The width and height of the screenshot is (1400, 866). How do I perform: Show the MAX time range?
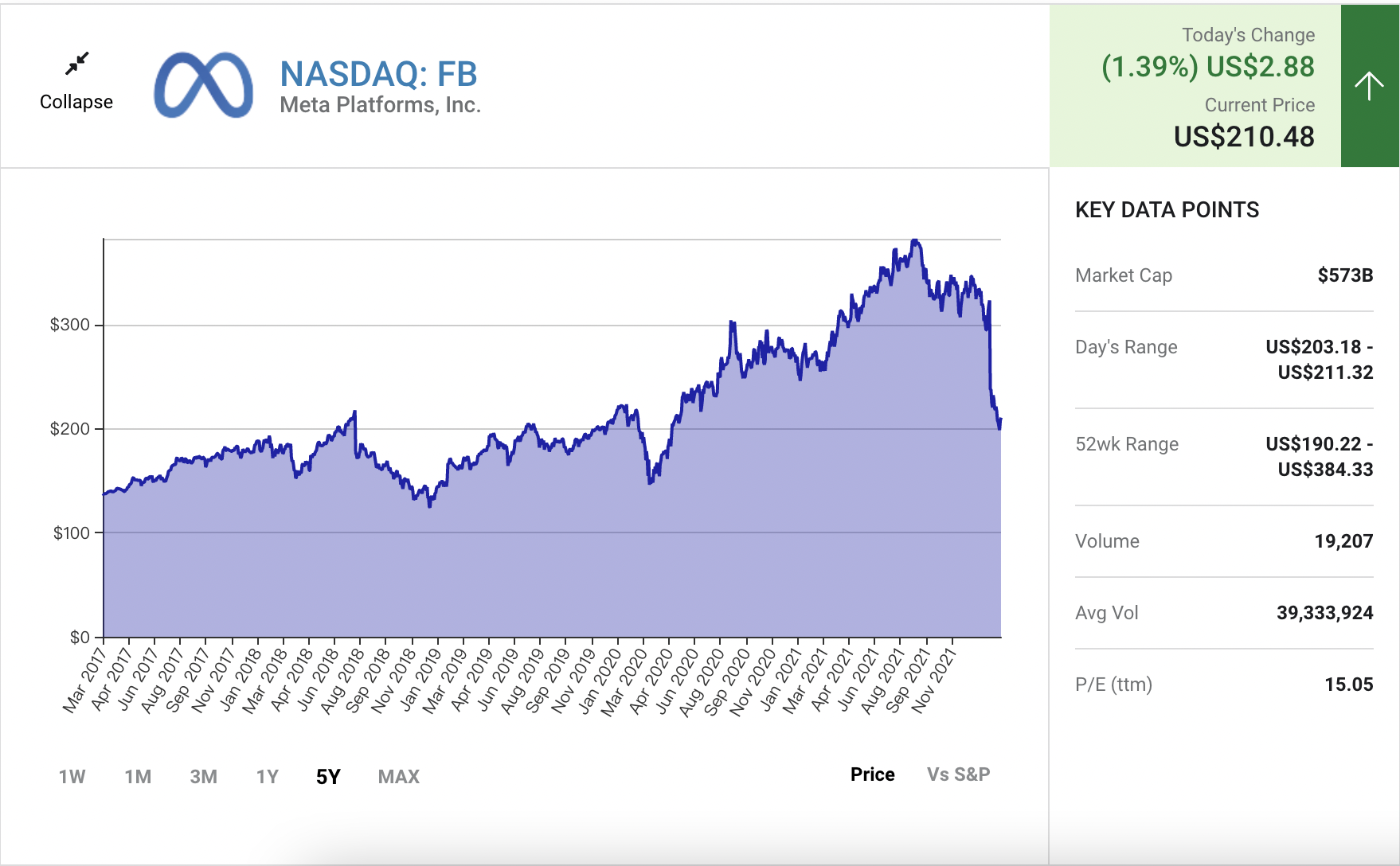(x=398, y=777)
